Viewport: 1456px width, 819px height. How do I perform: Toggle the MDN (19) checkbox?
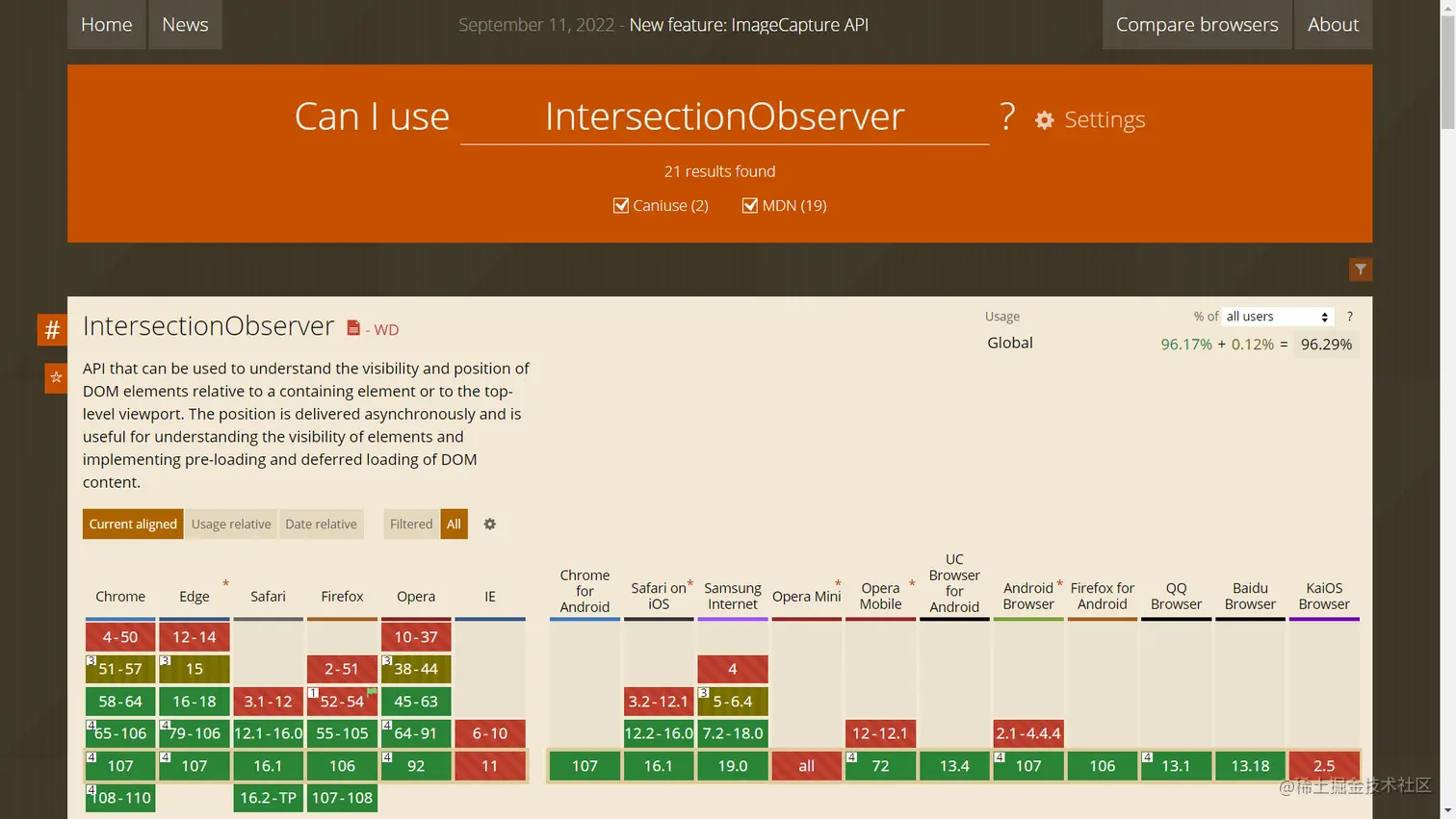[x=750, y=205]
